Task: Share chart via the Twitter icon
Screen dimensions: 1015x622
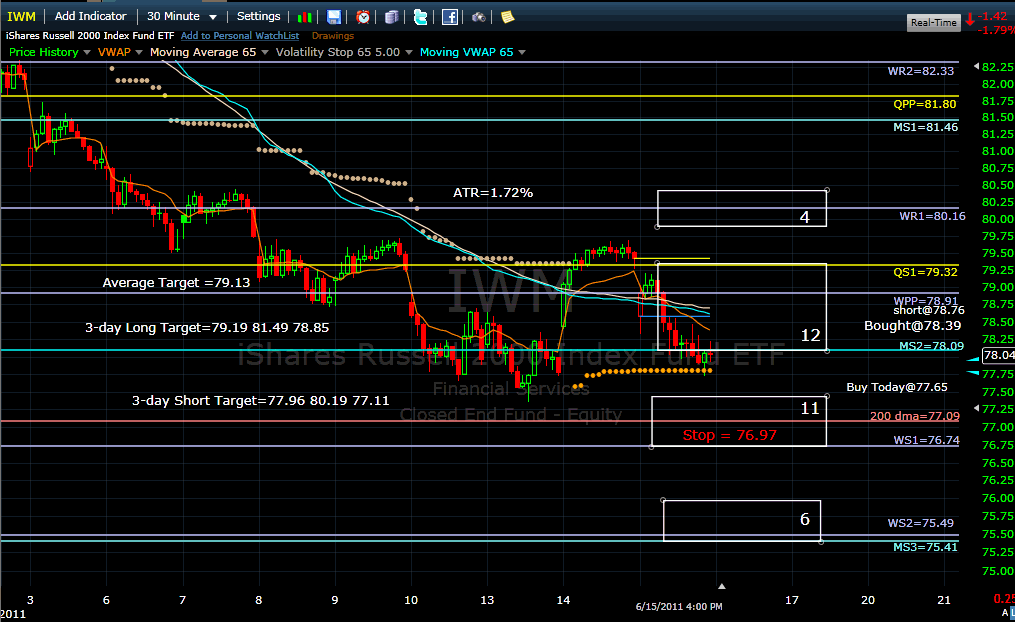Action: (x=420, y=17)
